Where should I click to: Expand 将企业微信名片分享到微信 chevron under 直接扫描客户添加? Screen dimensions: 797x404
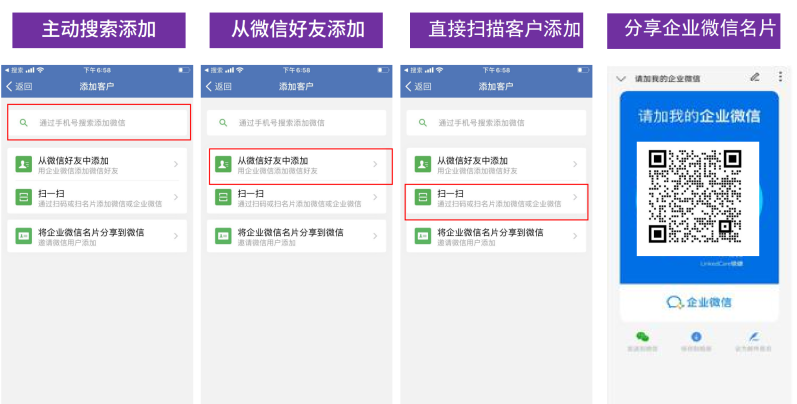(x=575, y=236)
